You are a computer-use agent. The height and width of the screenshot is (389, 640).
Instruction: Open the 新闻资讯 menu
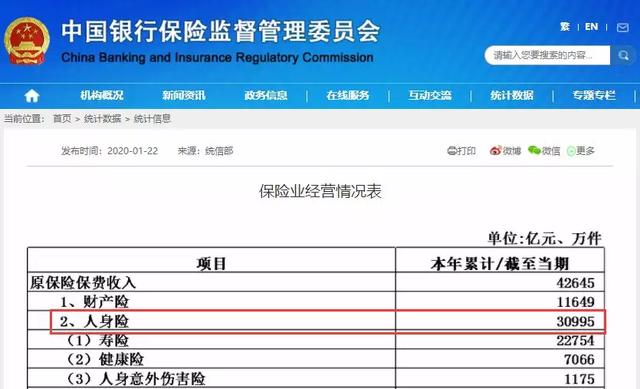click(184, 96)
